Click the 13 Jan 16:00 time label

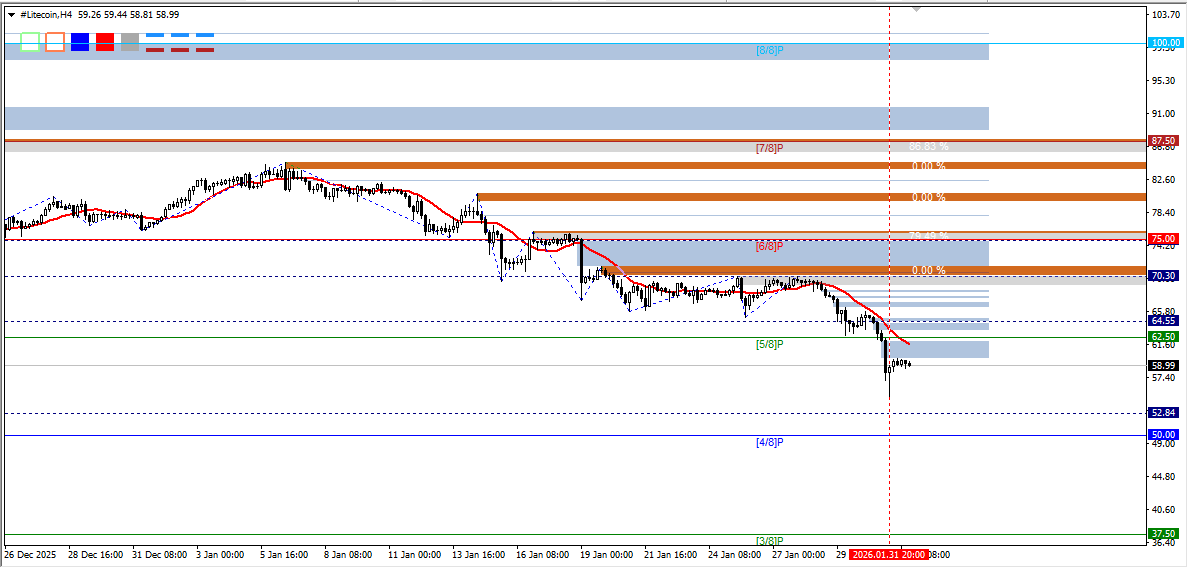pyautogui.click(x=480, y=554)
